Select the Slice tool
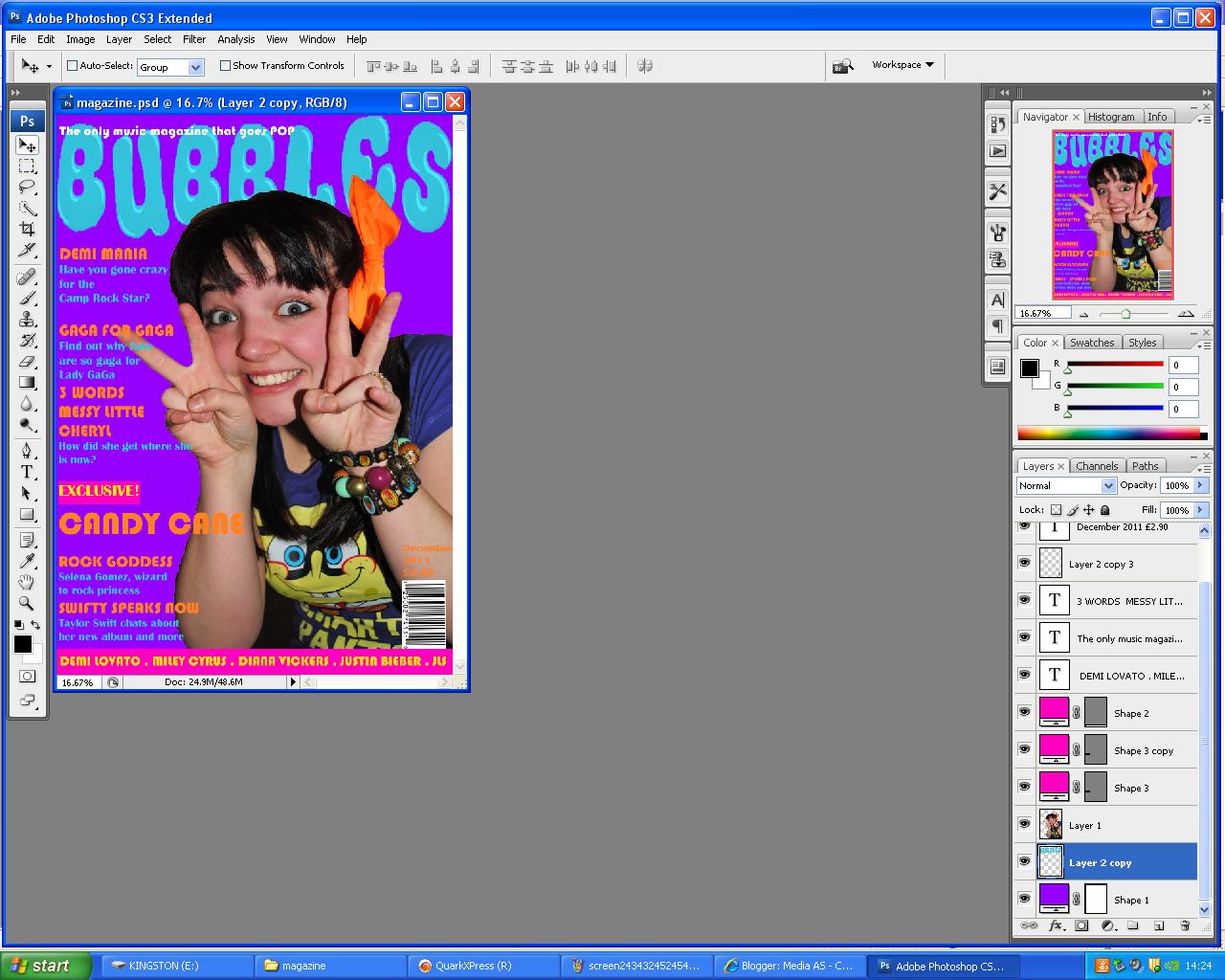The width and height of the screenshot is (1225, 980). [x=27, y=250]
